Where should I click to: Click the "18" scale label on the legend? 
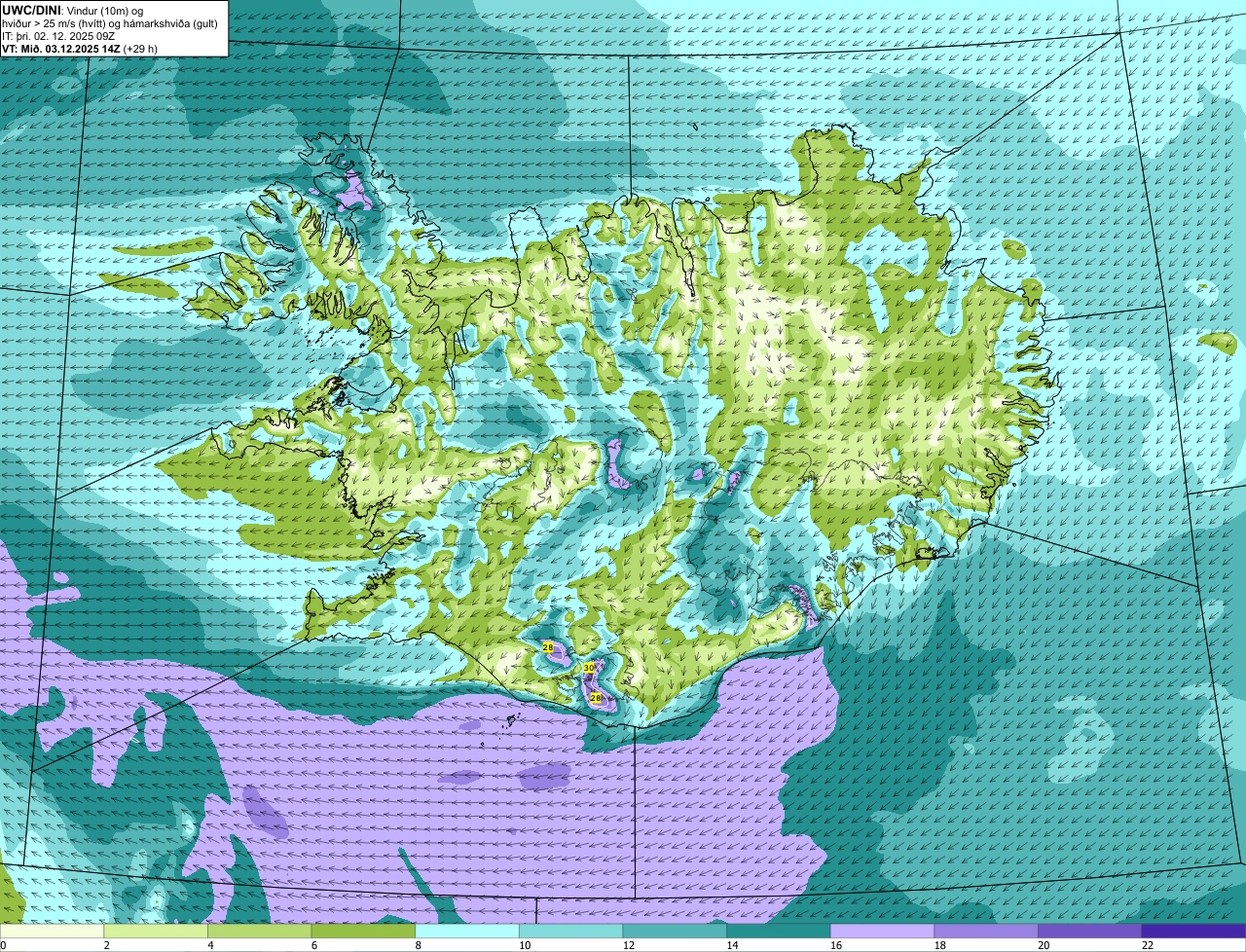coord(940,945)
